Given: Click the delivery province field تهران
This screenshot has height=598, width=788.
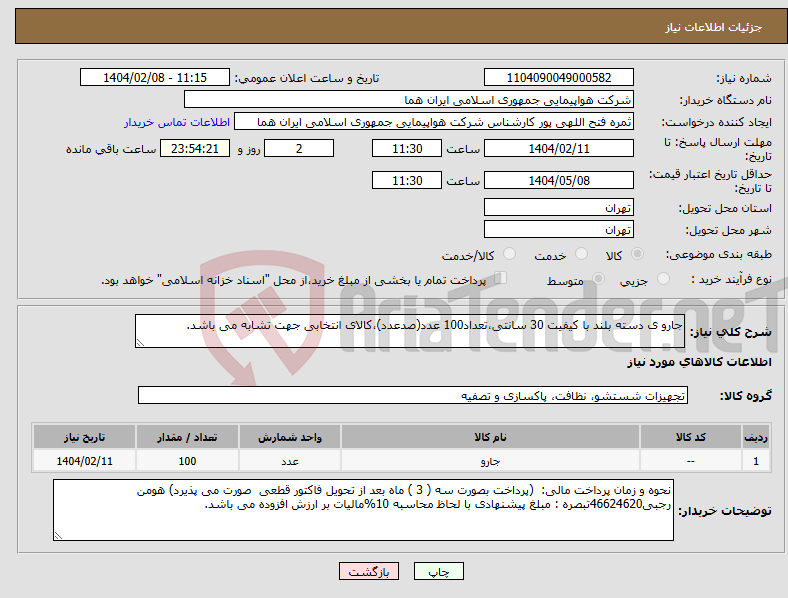Looking at the screenshot, I should coord(559,207).
